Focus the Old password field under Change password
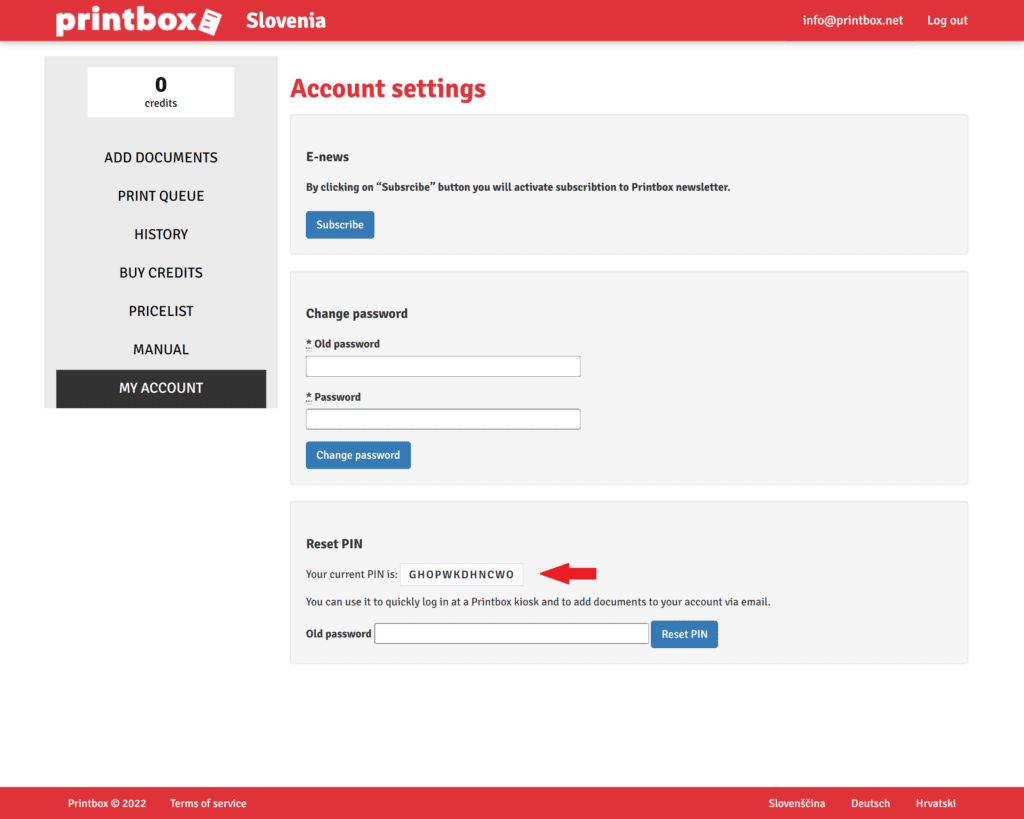The width and height of the screenshot is (1024, 819). 443,367
